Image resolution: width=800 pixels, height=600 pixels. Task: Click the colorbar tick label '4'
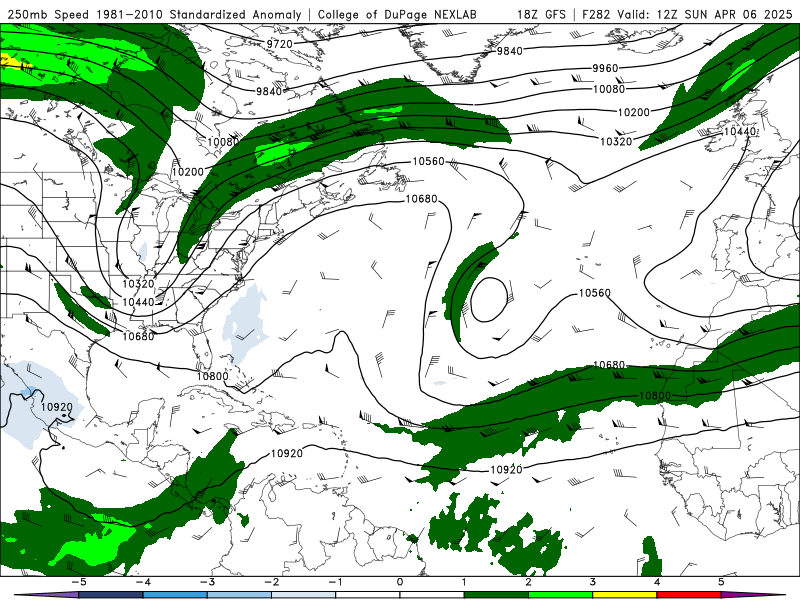click(x=657, y=582)
